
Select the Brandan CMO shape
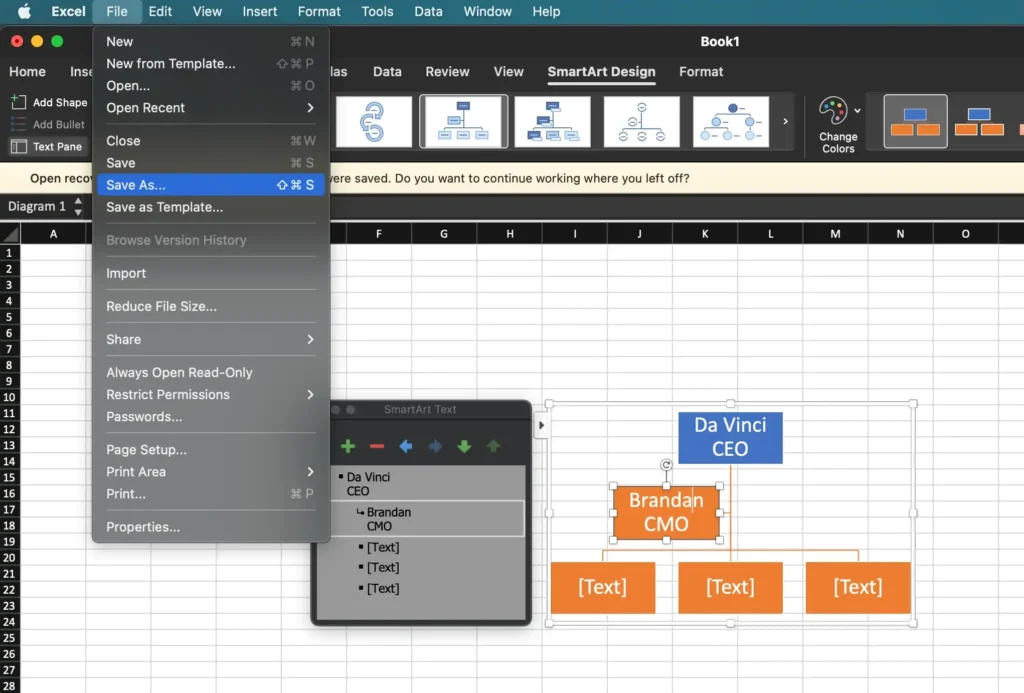click(666, 513)
